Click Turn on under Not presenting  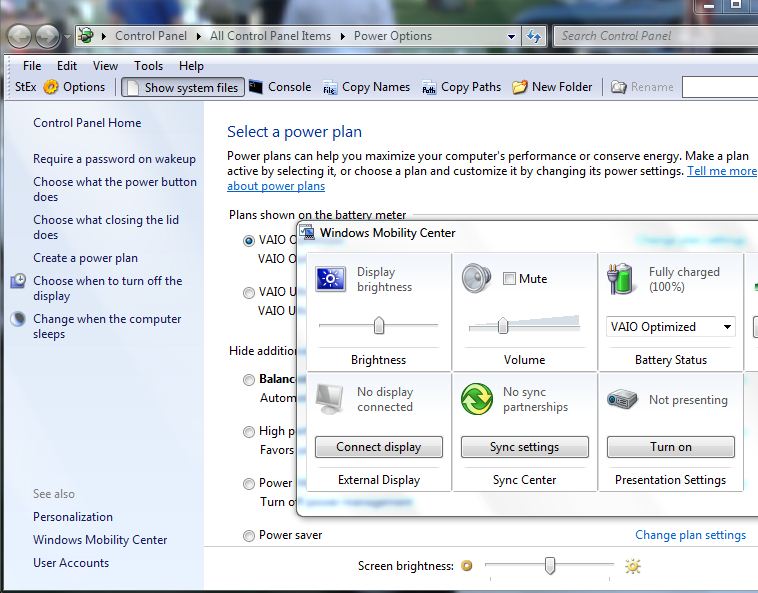tap(671, 447)
